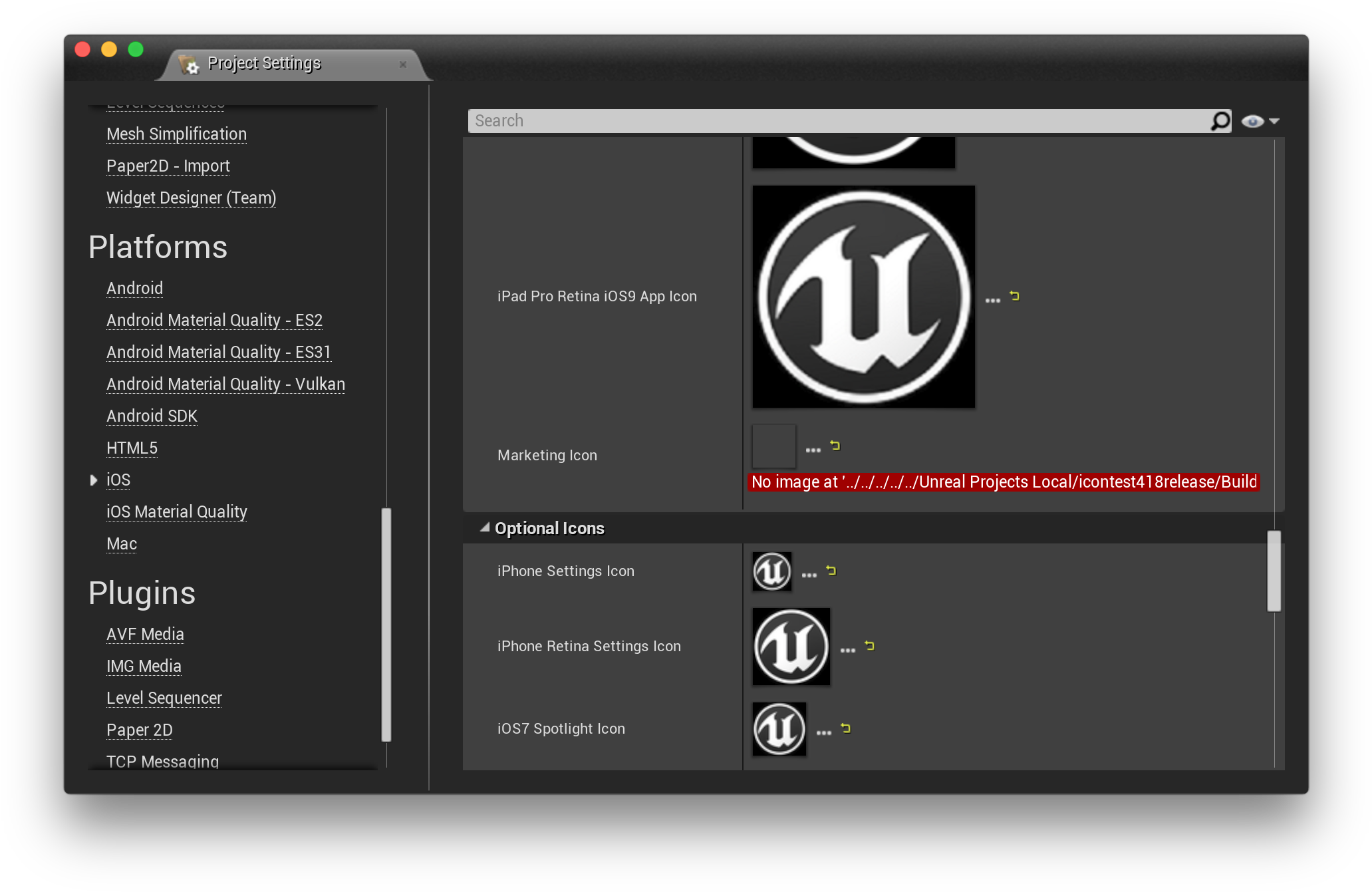Expand the iOS arrow in sidebar
The width and height of the screenshot is (1372, 892).
coord(94,480)
